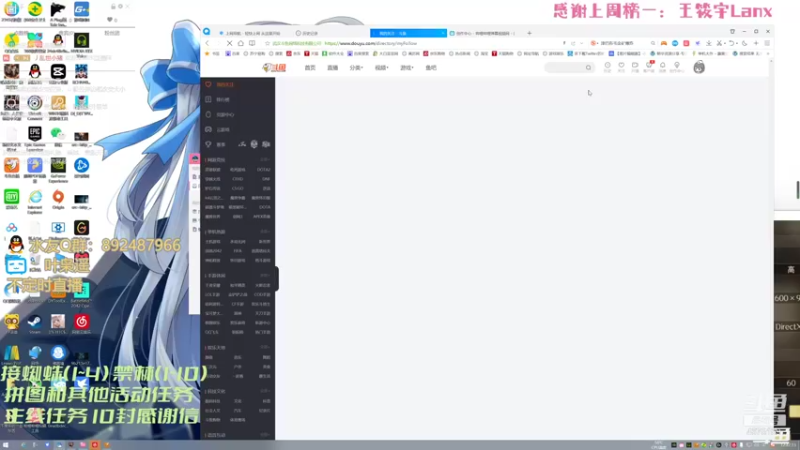Open Epic Games Launcher desktop icon

click(x=35, y=138)
